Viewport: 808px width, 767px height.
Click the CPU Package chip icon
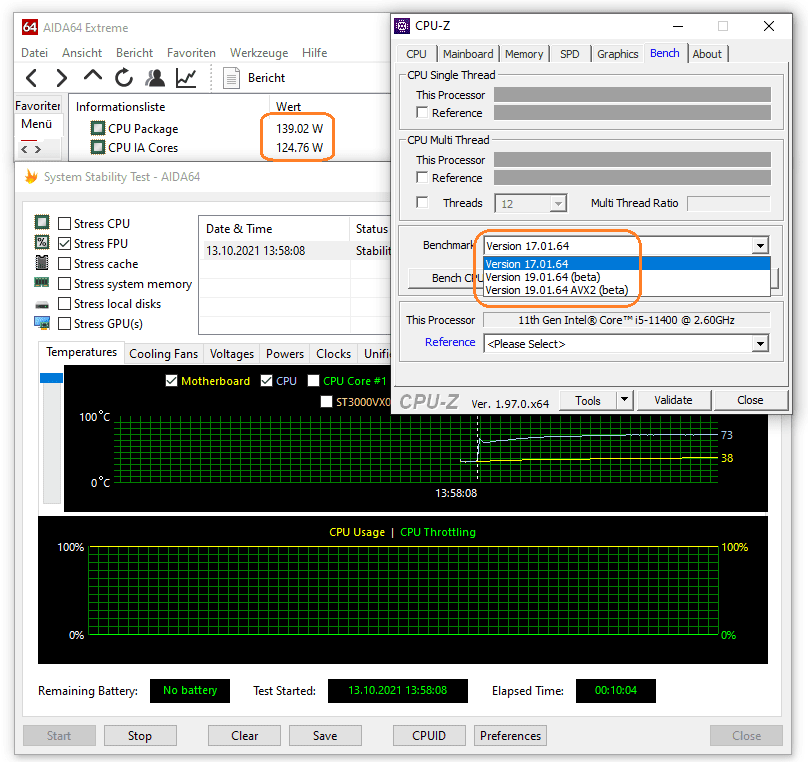pyautogui.click(x=97, y=128)
